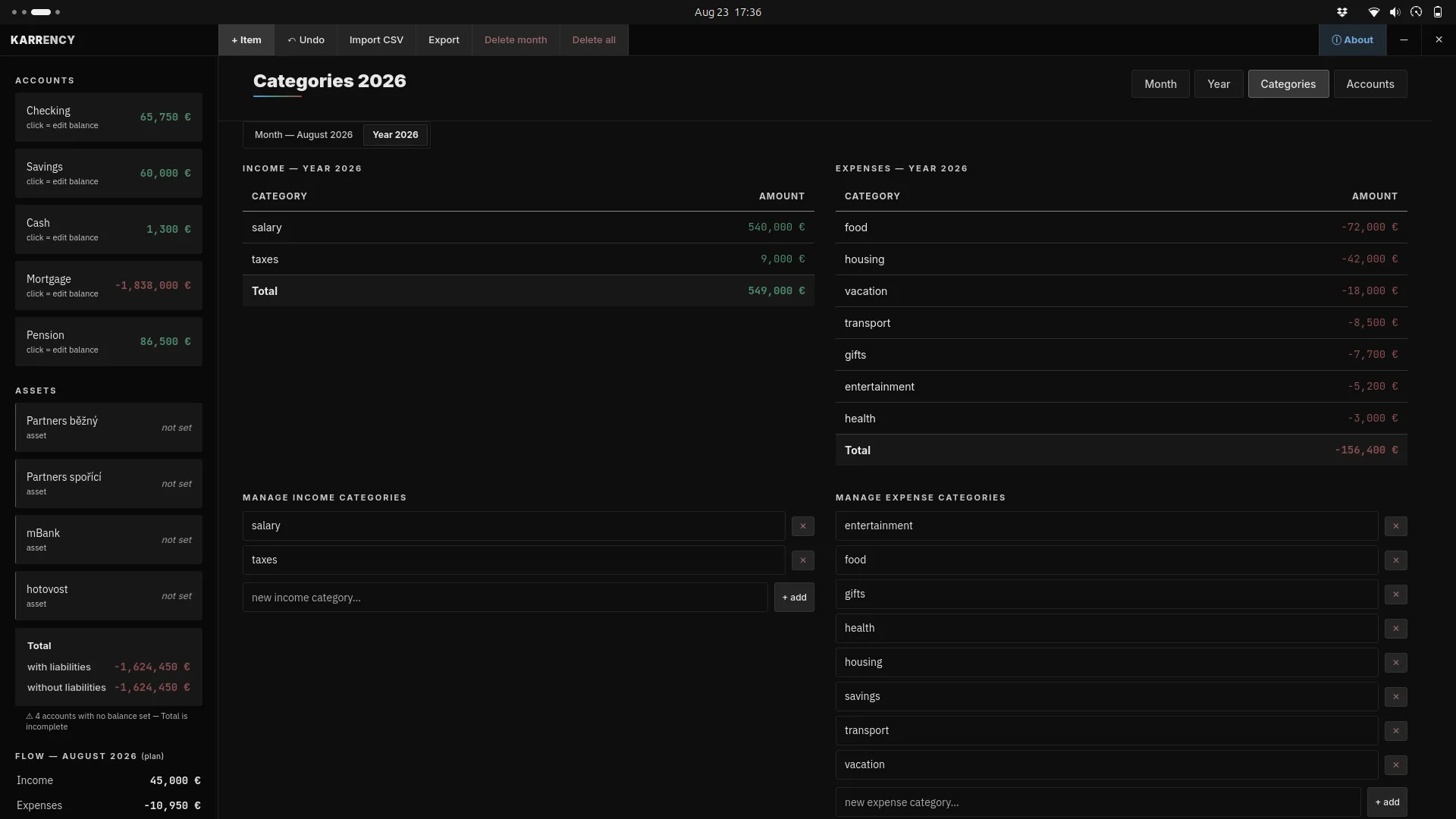The height and width of the screenshot is (819, 1456).
Task: Edit the salary income category name
Action: 513,526
